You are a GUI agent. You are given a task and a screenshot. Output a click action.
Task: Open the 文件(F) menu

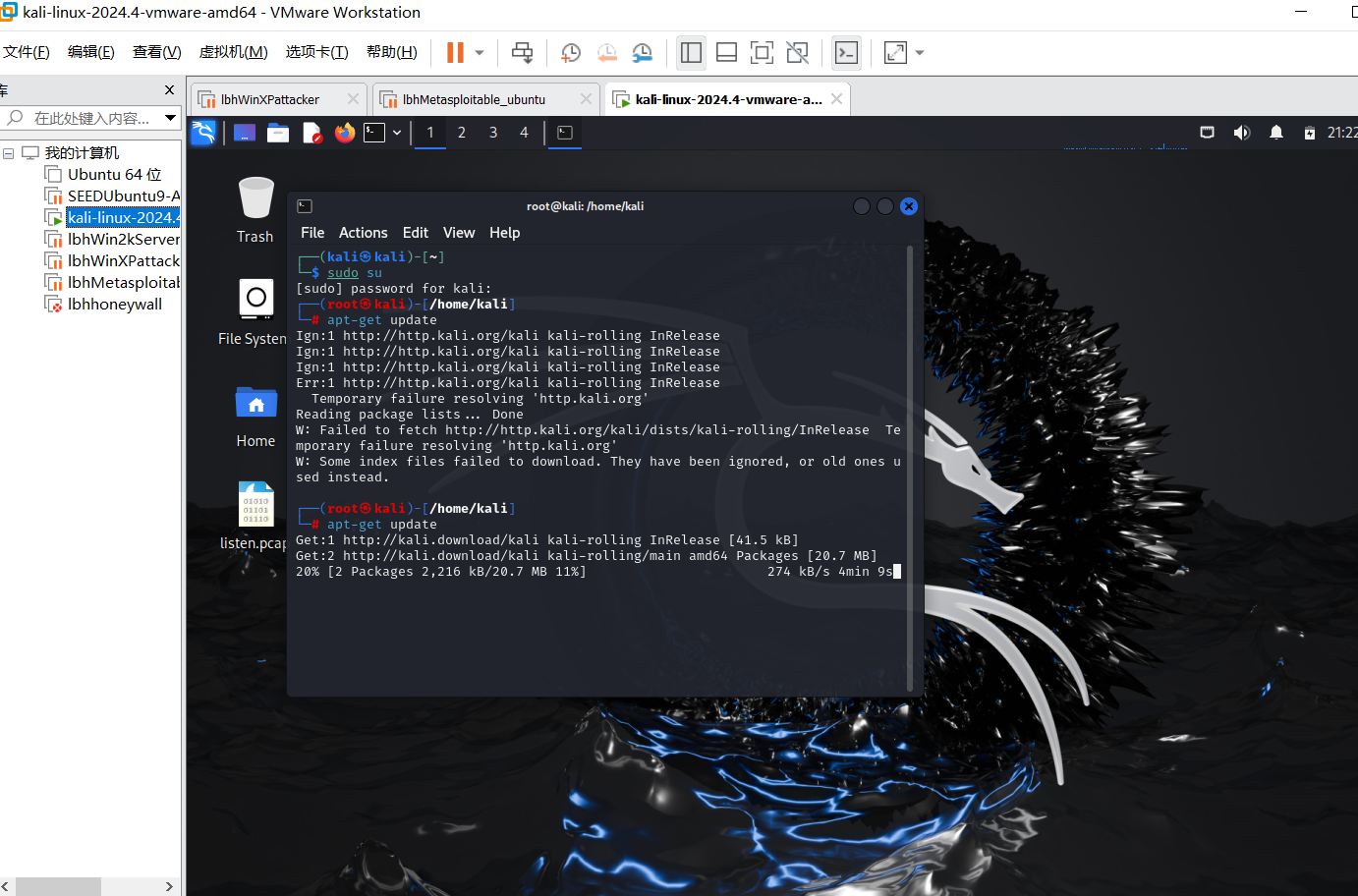tap(27, 52)
